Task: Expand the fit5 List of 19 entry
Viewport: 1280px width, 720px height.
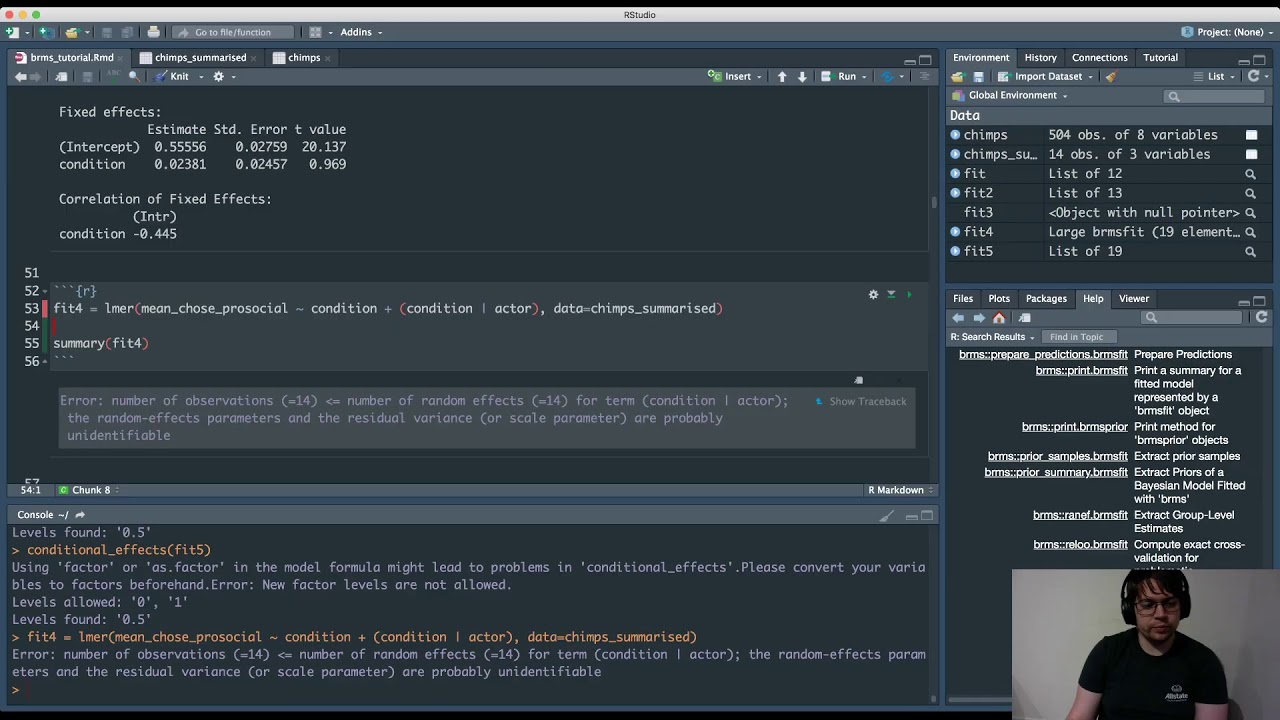Action: coord(955,252)
